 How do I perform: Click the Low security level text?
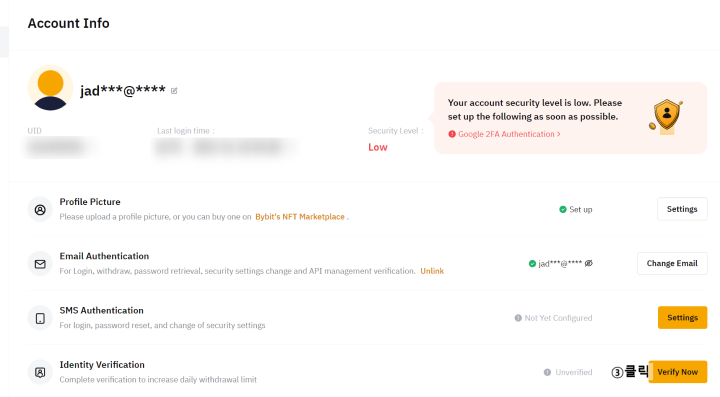coord(378,147)
